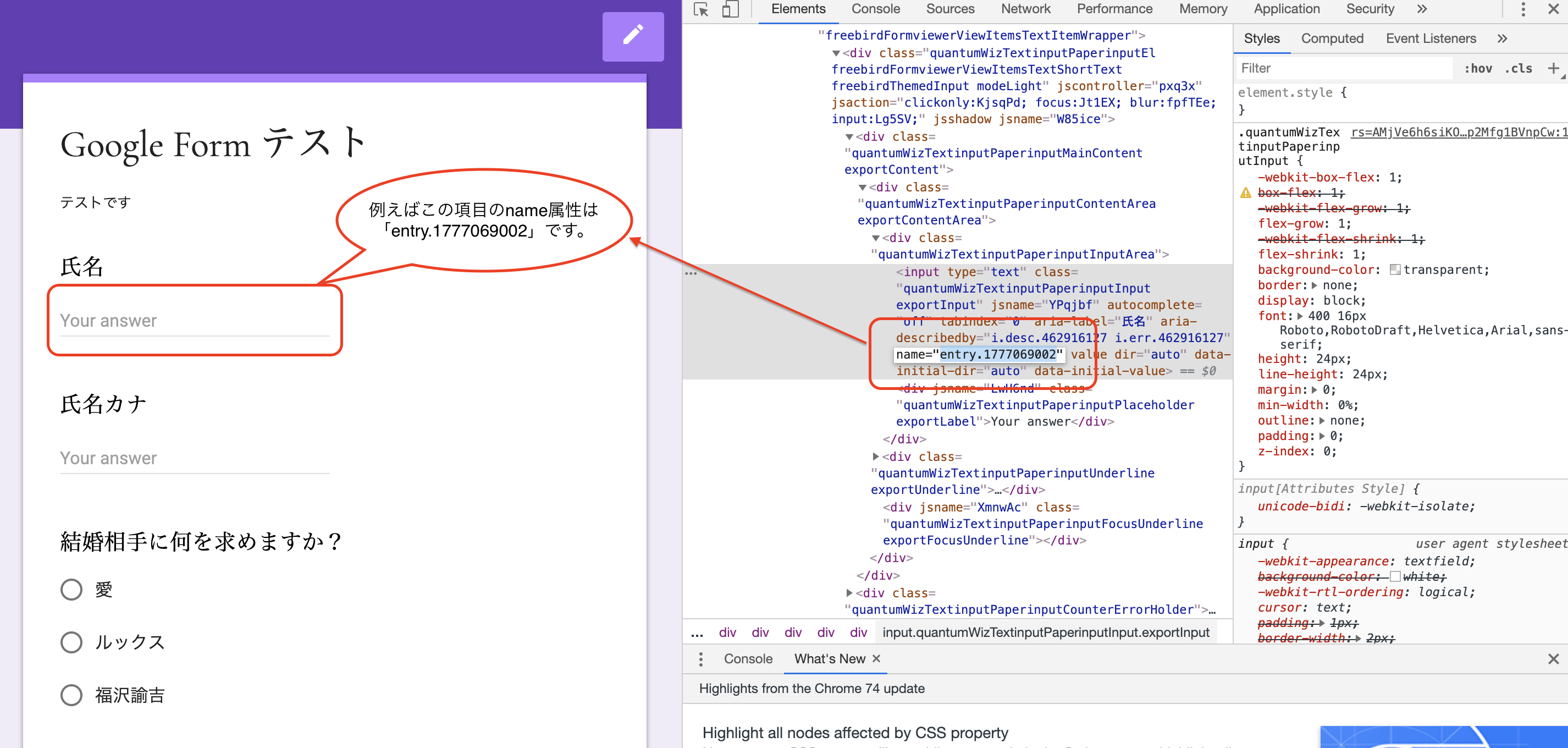This screenshot has height=748, width=1568.
Task: Open the .cls element classes editor
Action: click(x=1518, y=68)
